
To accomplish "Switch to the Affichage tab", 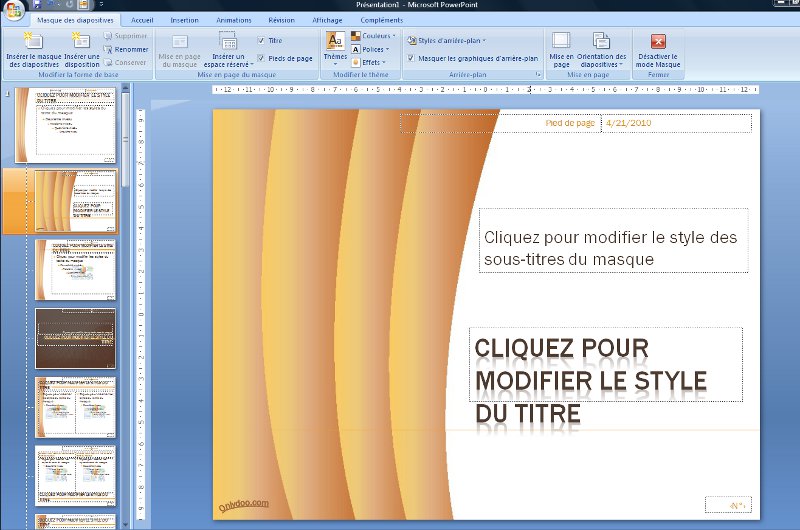I will pos(327,20).
